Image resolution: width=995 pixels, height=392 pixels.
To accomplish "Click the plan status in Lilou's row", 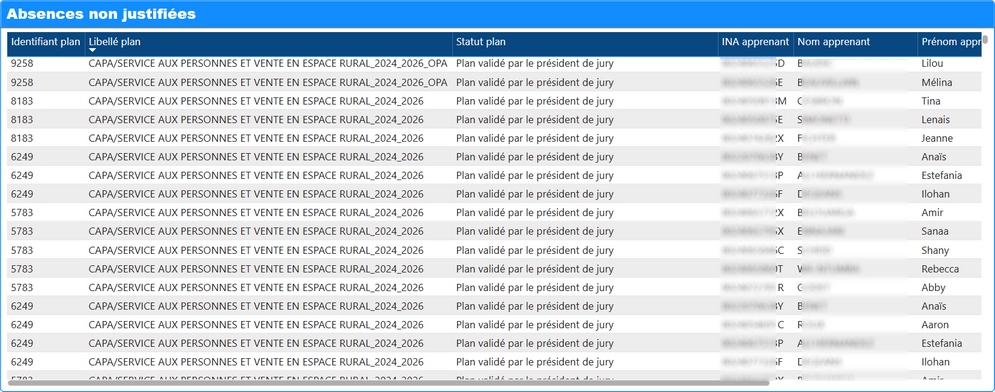I will 535,63.
